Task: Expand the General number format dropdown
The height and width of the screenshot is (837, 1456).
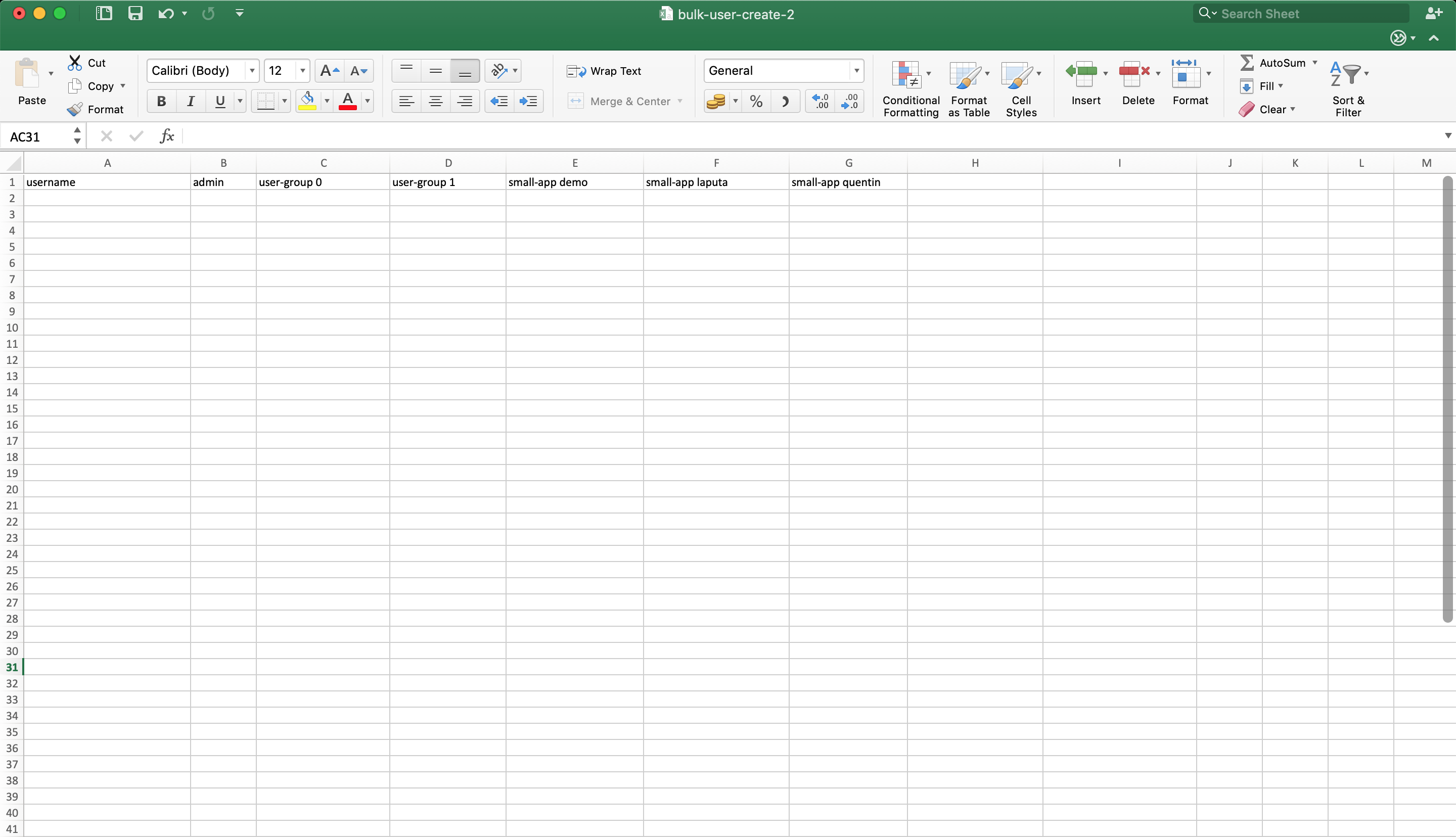Action: pos(856,71)
